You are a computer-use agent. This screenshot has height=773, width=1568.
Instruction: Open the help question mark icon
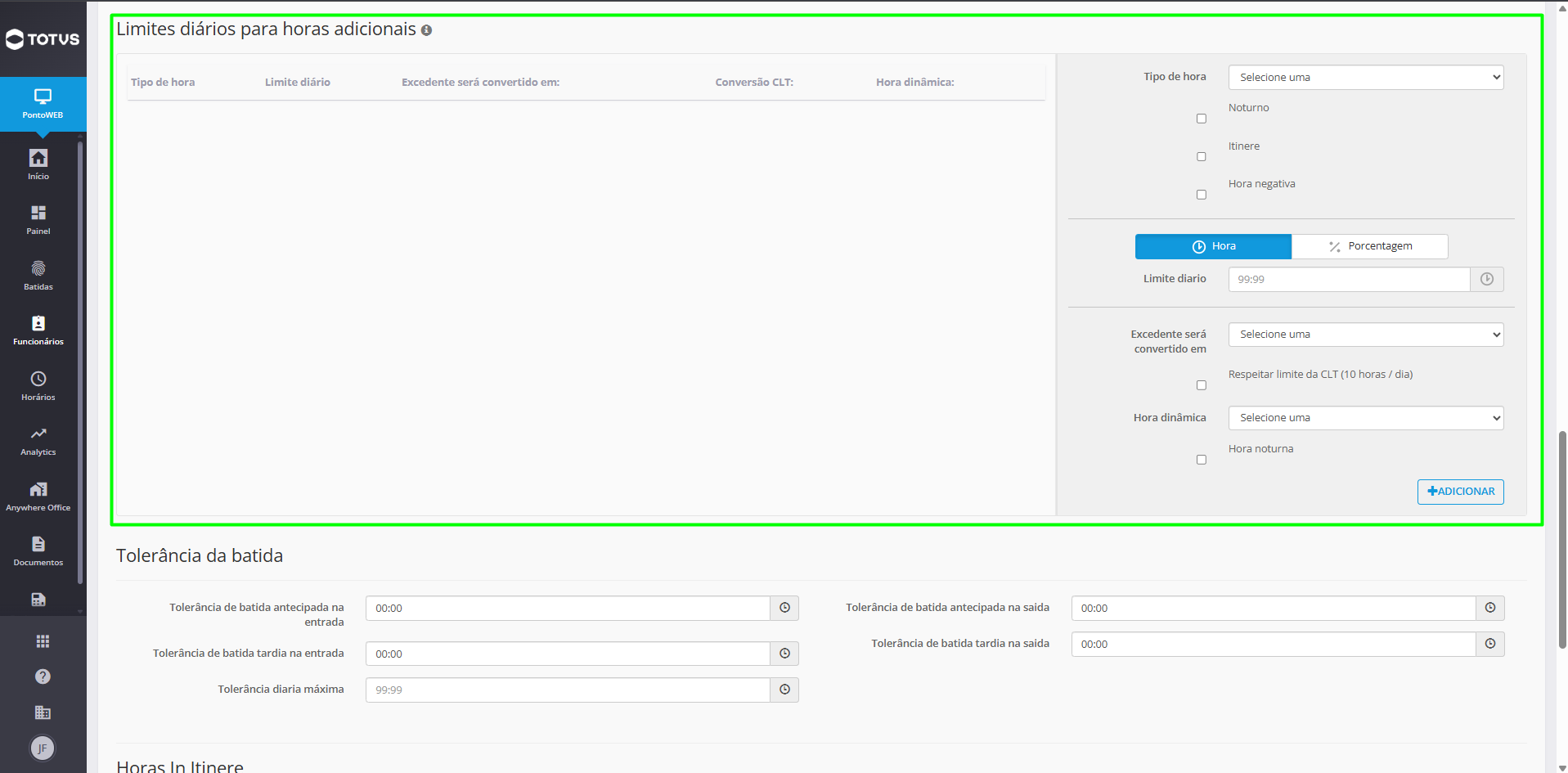43,676
